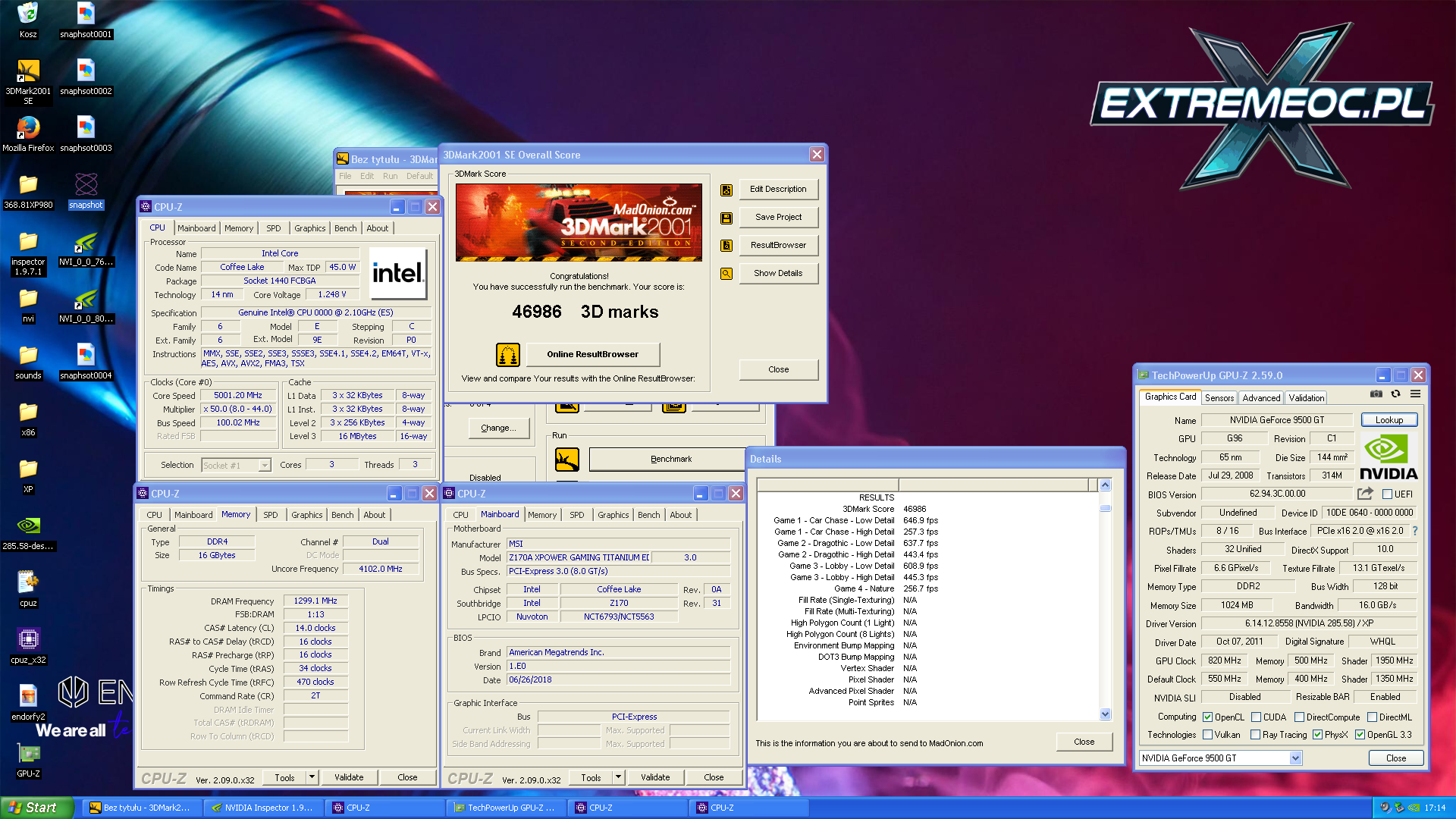Viewport: 1456px width, 819px height.
Task: Open the sounds folder on desktop
Action: coord(28,355)
